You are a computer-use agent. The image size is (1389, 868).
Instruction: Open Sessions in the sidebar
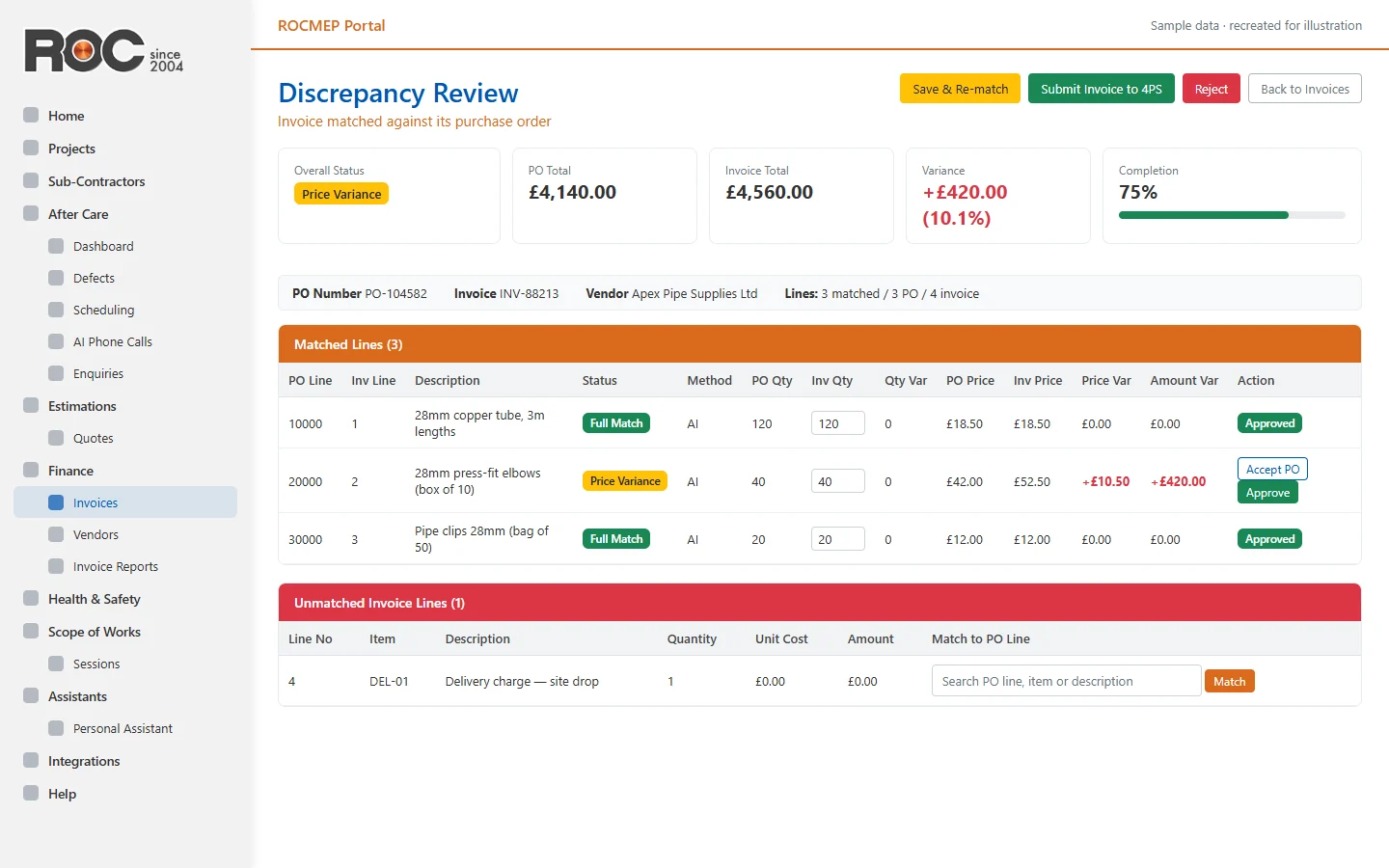(125, 664)
